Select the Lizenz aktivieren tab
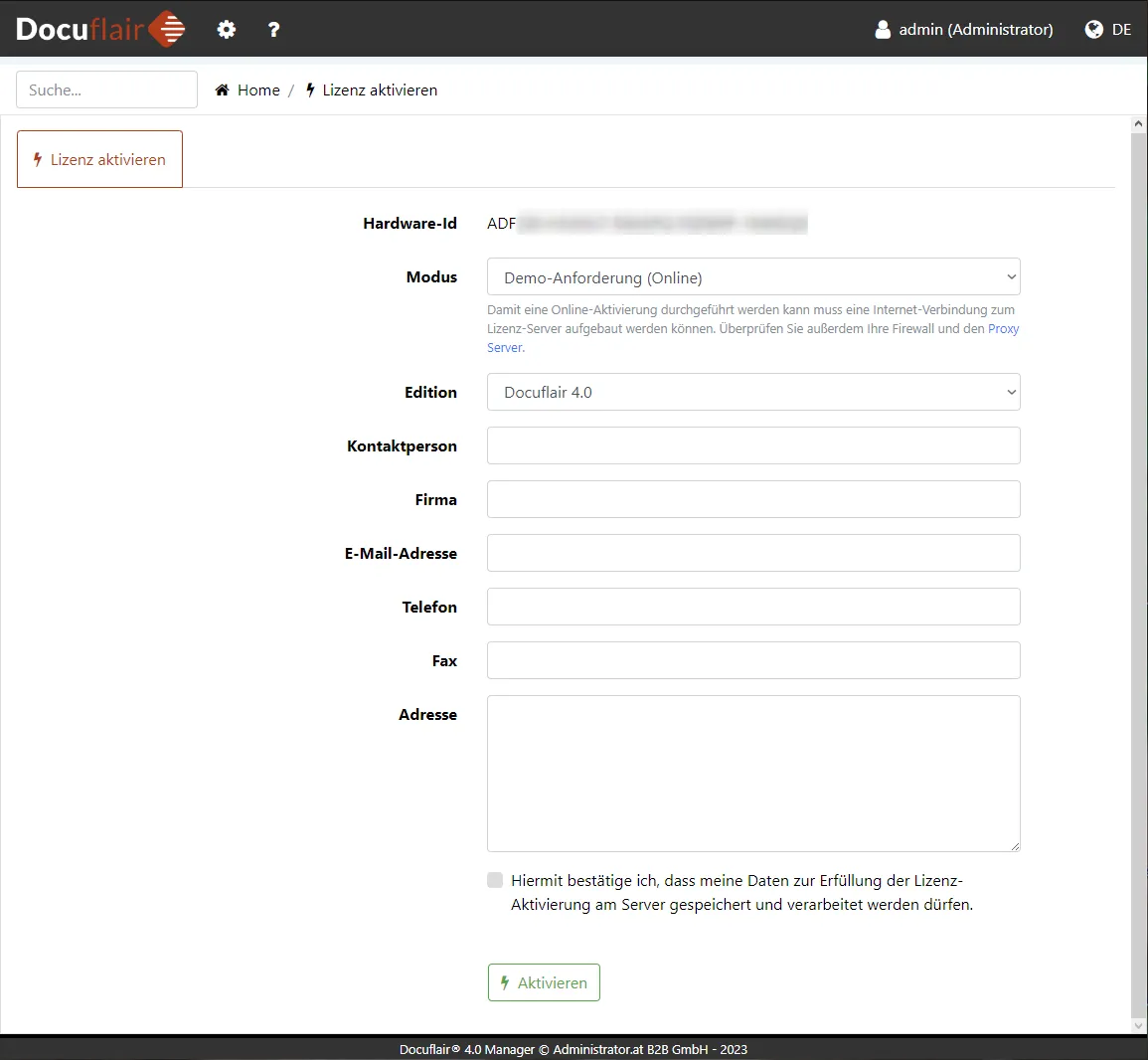 click(x=99, y=159)
